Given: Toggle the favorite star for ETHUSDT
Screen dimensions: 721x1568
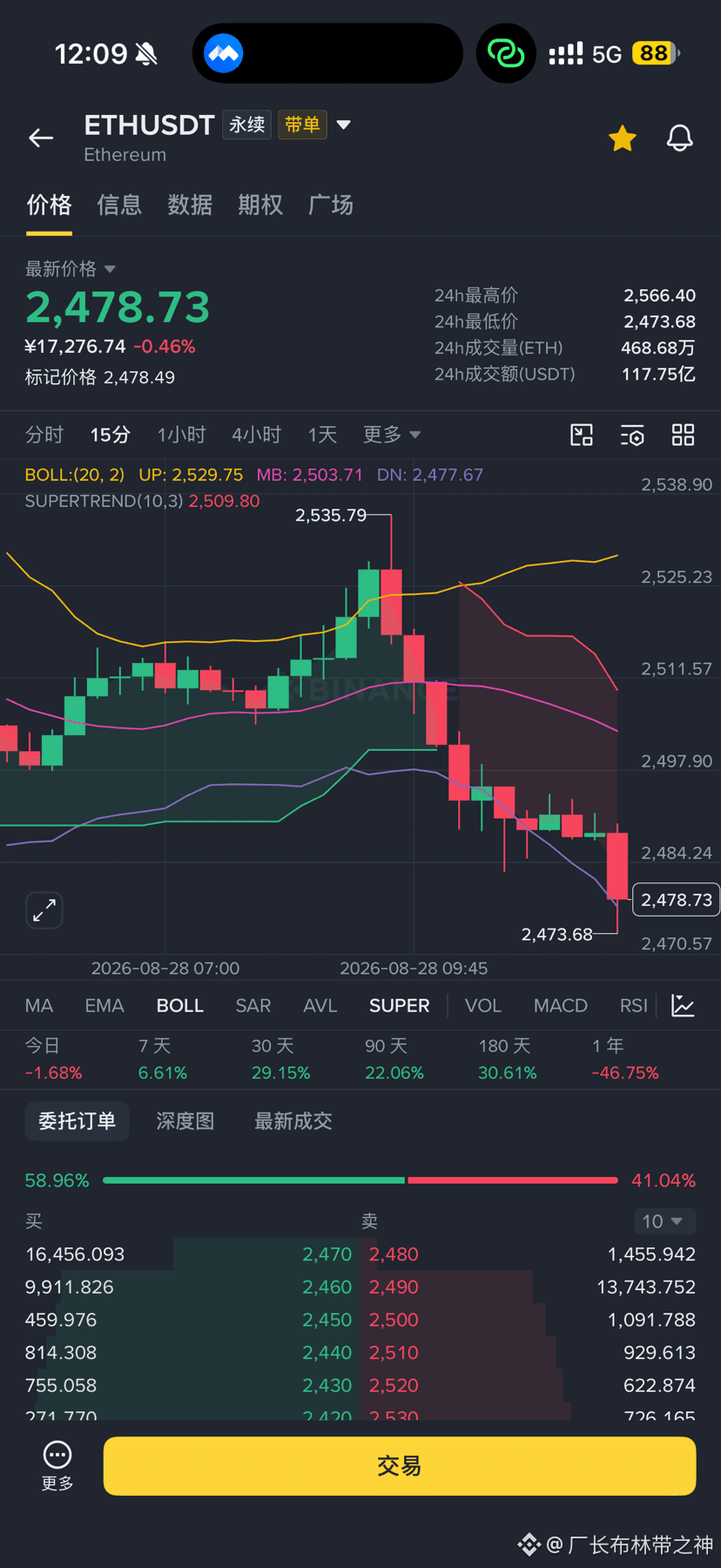Looking at the screenshot, I should pyautogui.click(x=623, y=138).
